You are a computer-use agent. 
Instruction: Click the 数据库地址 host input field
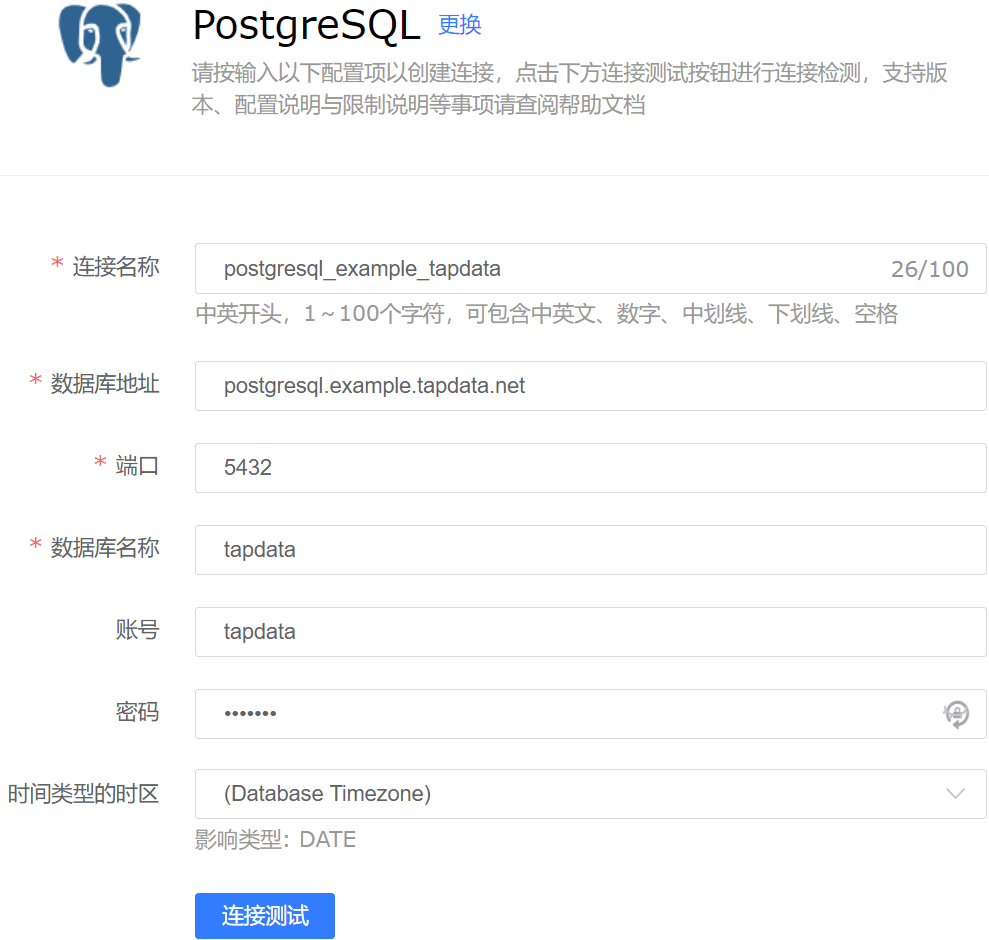pos(590,386)
